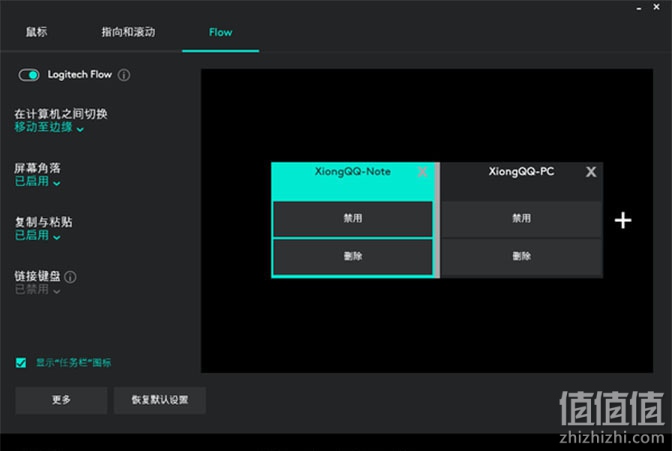Select the XiongQQ-Note computer header
Screen dimensions: 672x451
tap(353, 182)
